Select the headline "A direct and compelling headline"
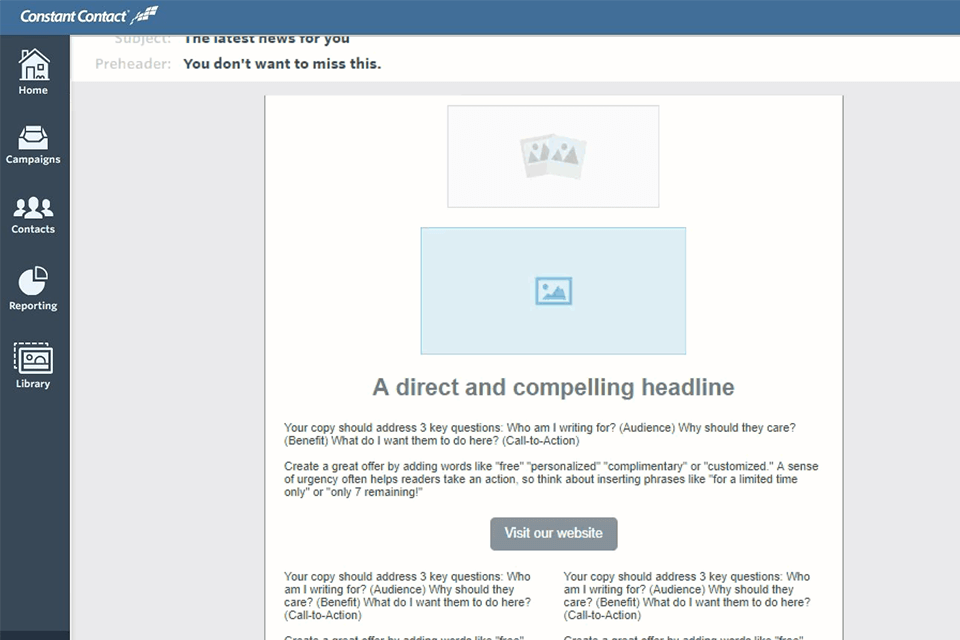The width and height of the screenshot is (960, 640). click(553, 387)
